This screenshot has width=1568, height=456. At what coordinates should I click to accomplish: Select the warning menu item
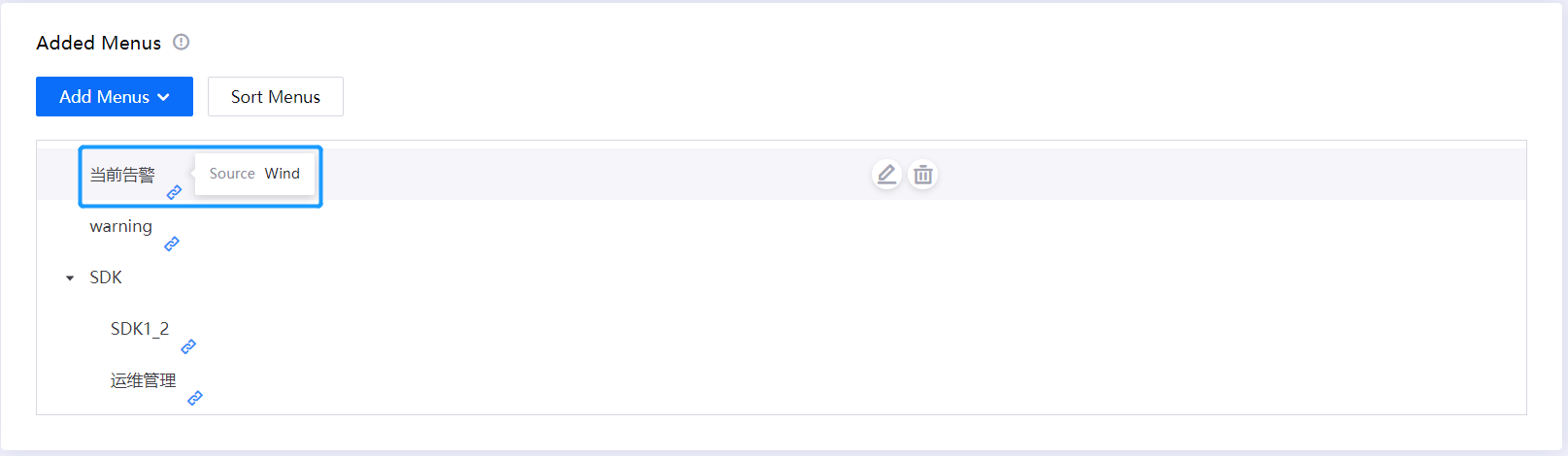[121, 226]
